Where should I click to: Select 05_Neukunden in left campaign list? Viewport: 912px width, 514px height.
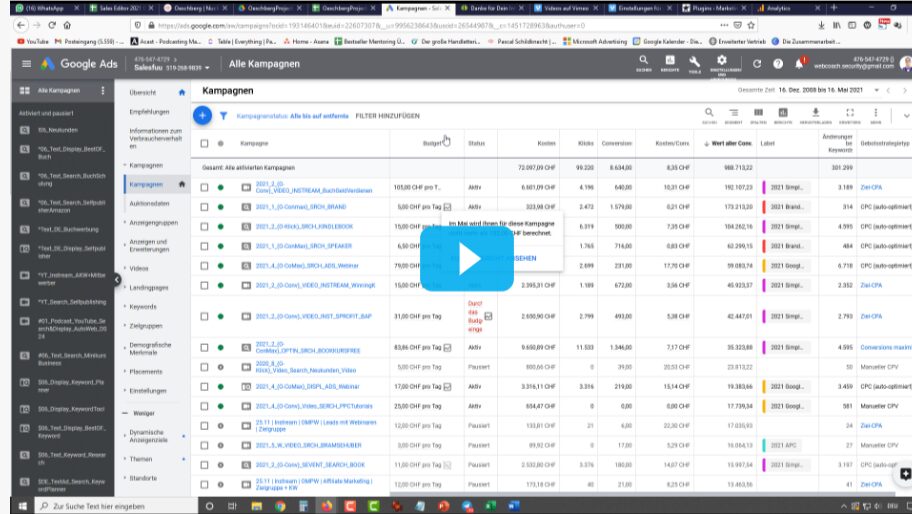pos(58,130)
